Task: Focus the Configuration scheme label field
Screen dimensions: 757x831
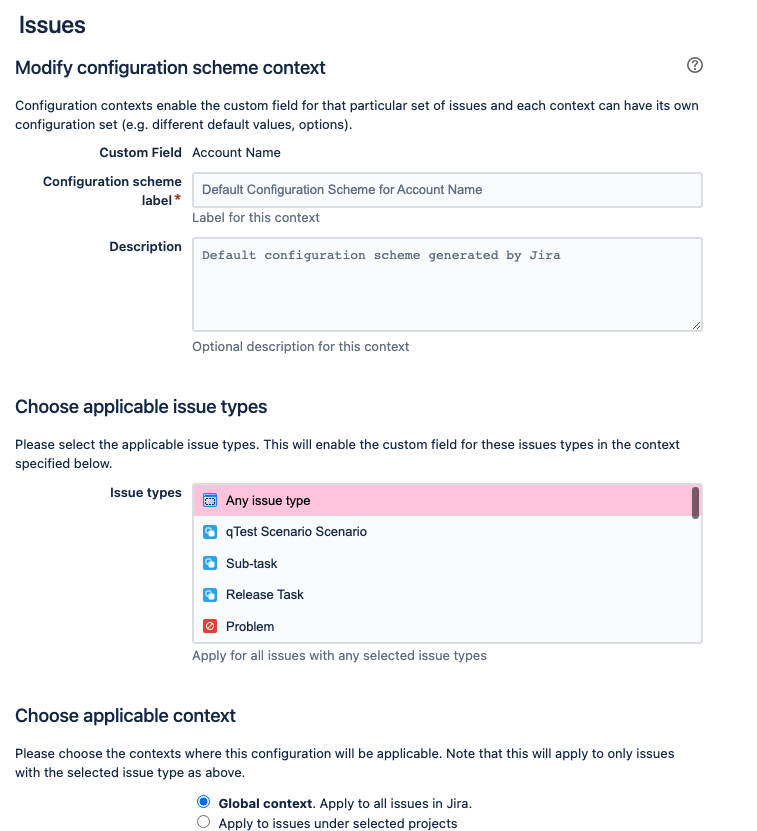Action: pyautogui.click(x=447, y=190)
